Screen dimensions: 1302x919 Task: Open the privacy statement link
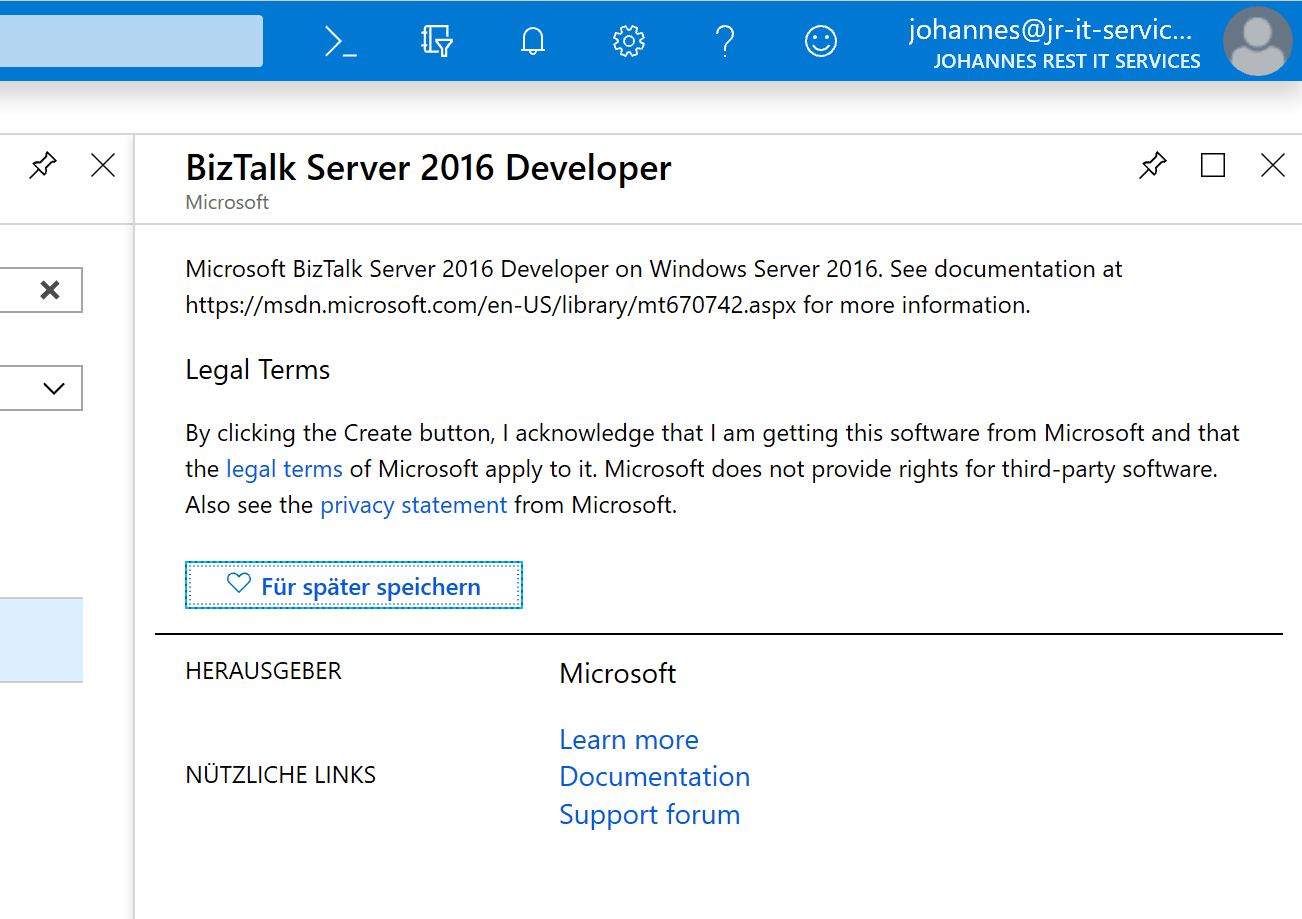pyautogui.click(x=414, y=505)
